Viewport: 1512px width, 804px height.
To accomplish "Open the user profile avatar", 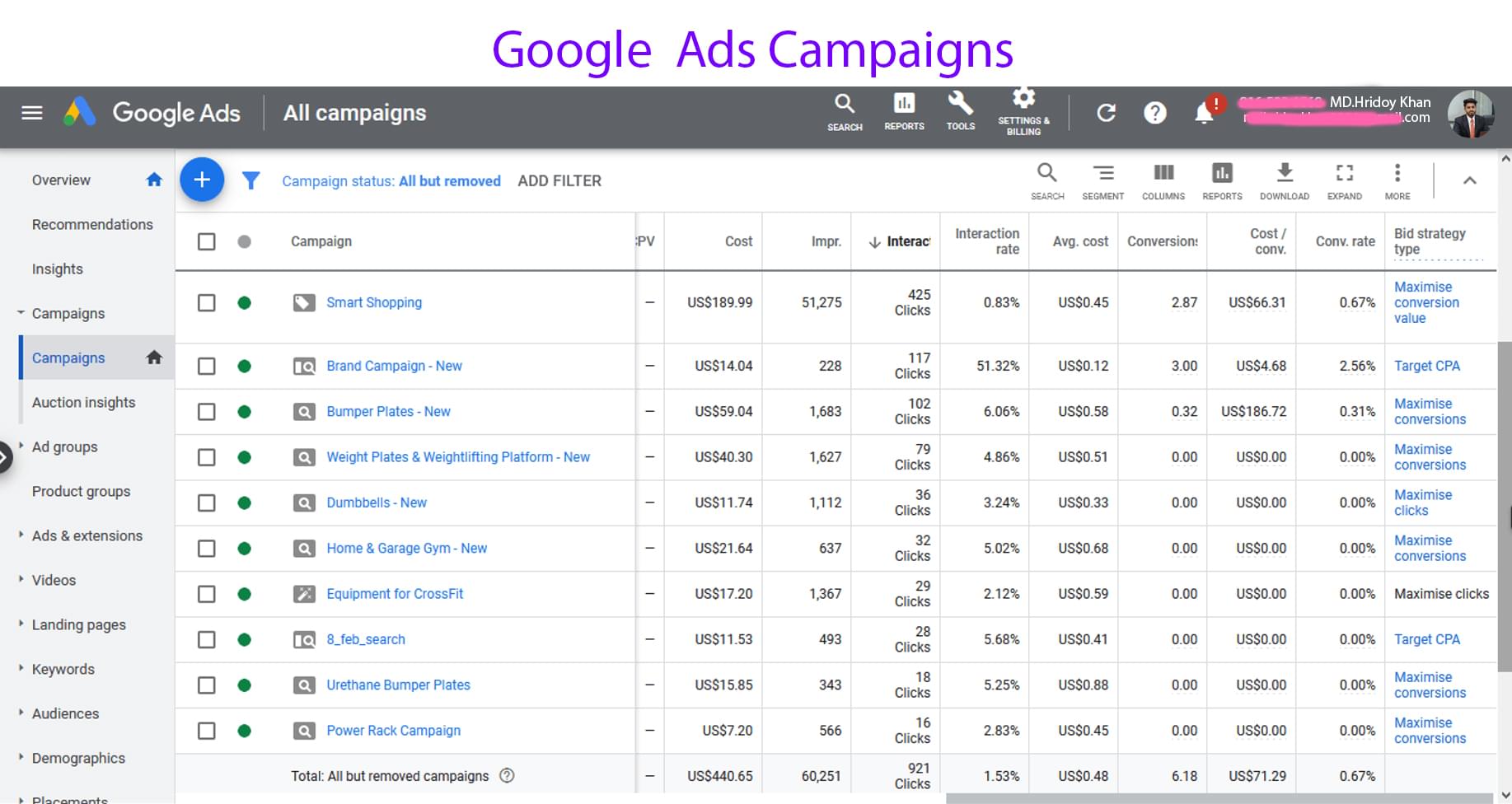I will [x=1471, y=114].
